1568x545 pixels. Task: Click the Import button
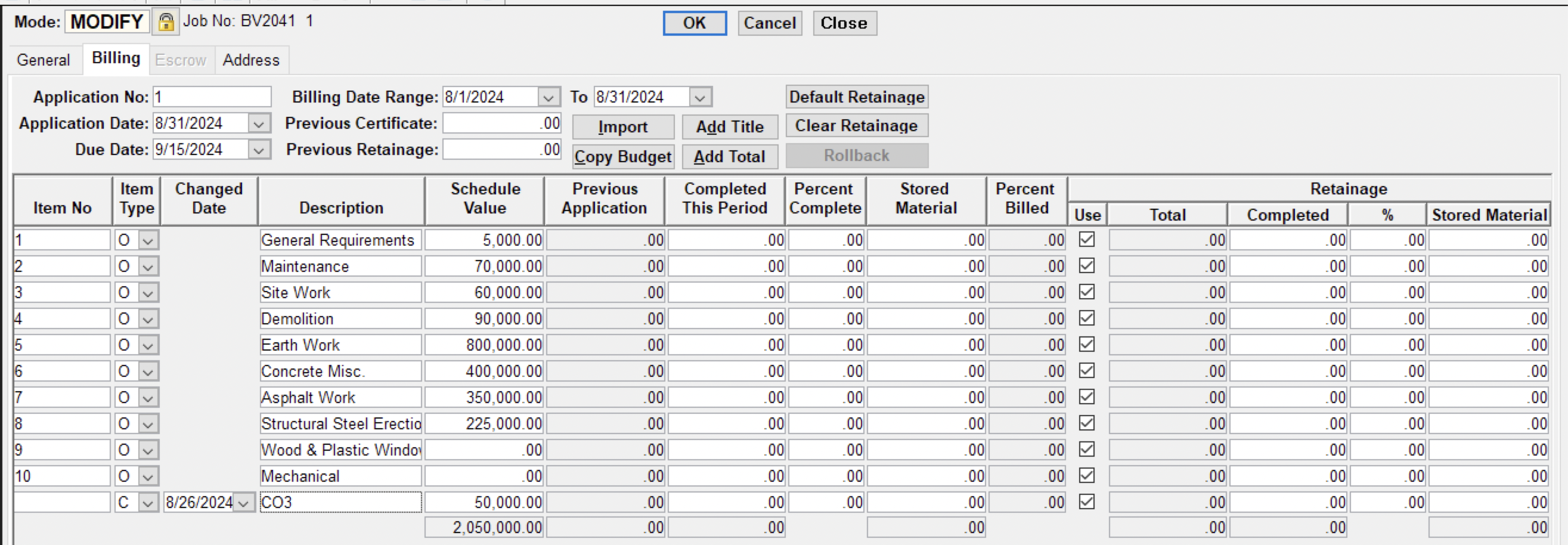click(x=622, y=126)
